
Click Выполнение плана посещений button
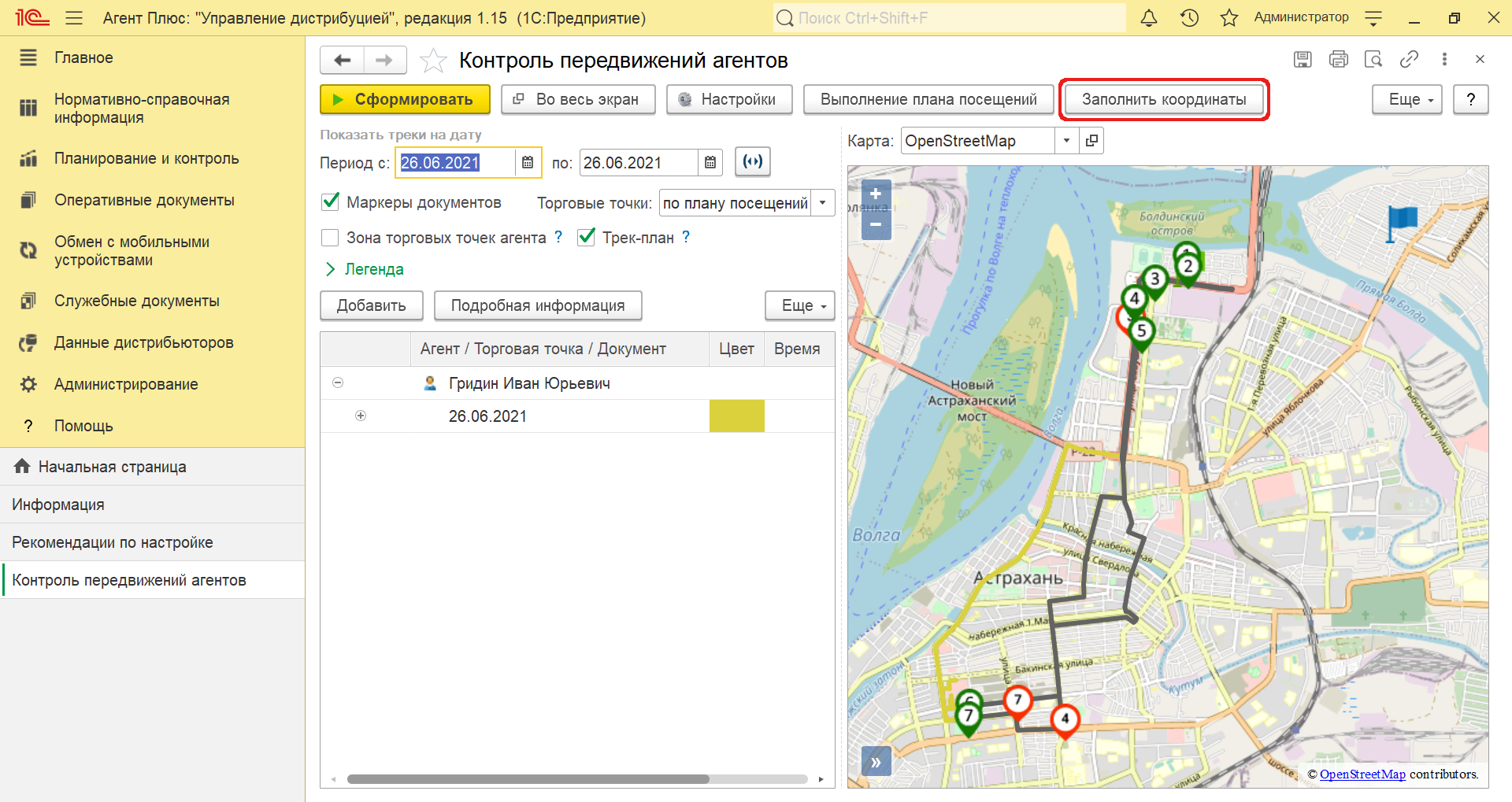(928, 99)
